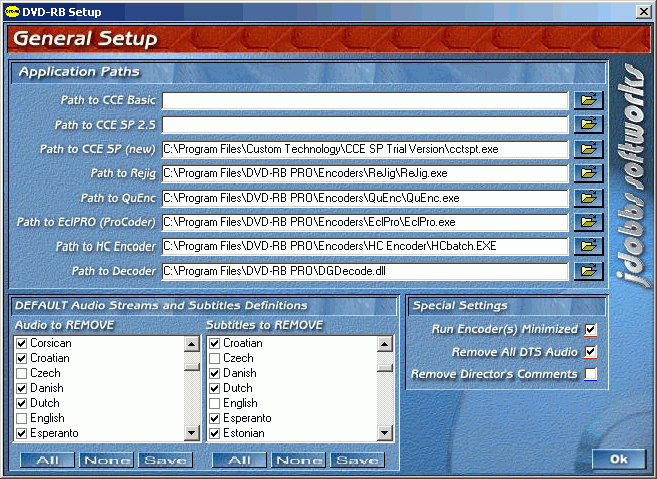Enable Remove Director's Comments

(591, 374)
